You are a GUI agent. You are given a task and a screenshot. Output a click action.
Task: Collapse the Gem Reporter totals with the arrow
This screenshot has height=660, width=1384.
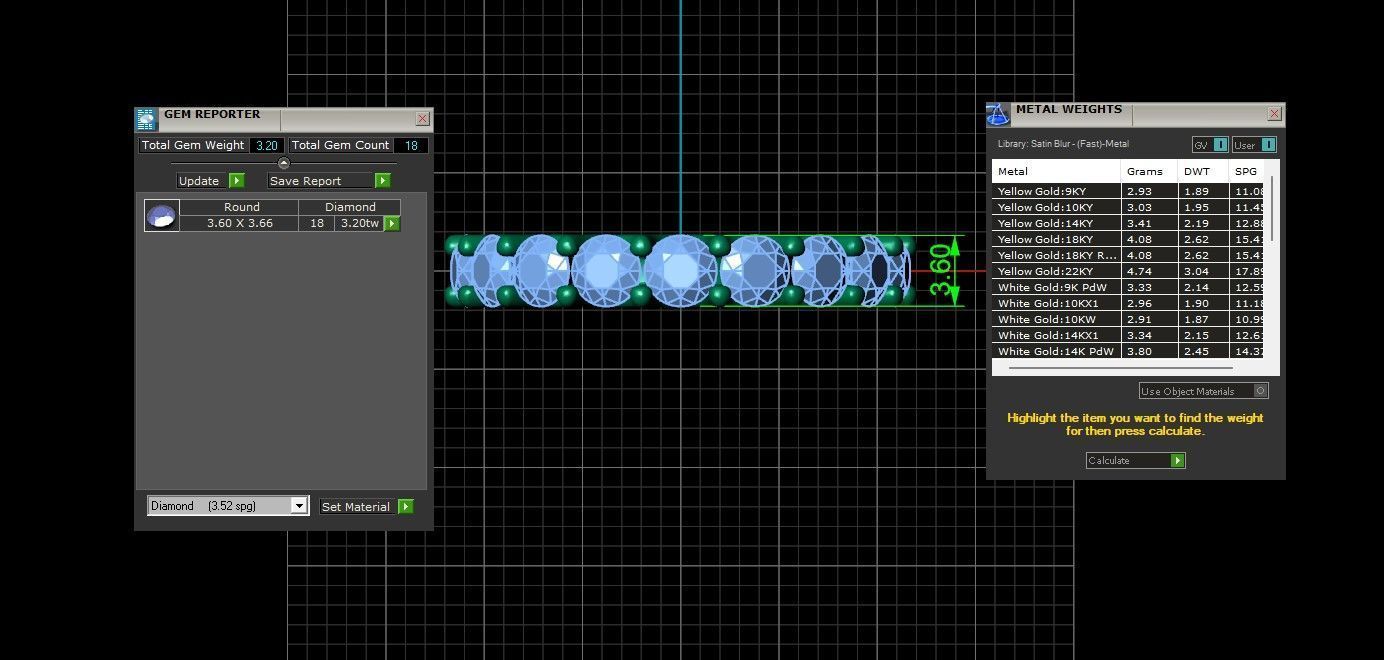click(283, 163)
